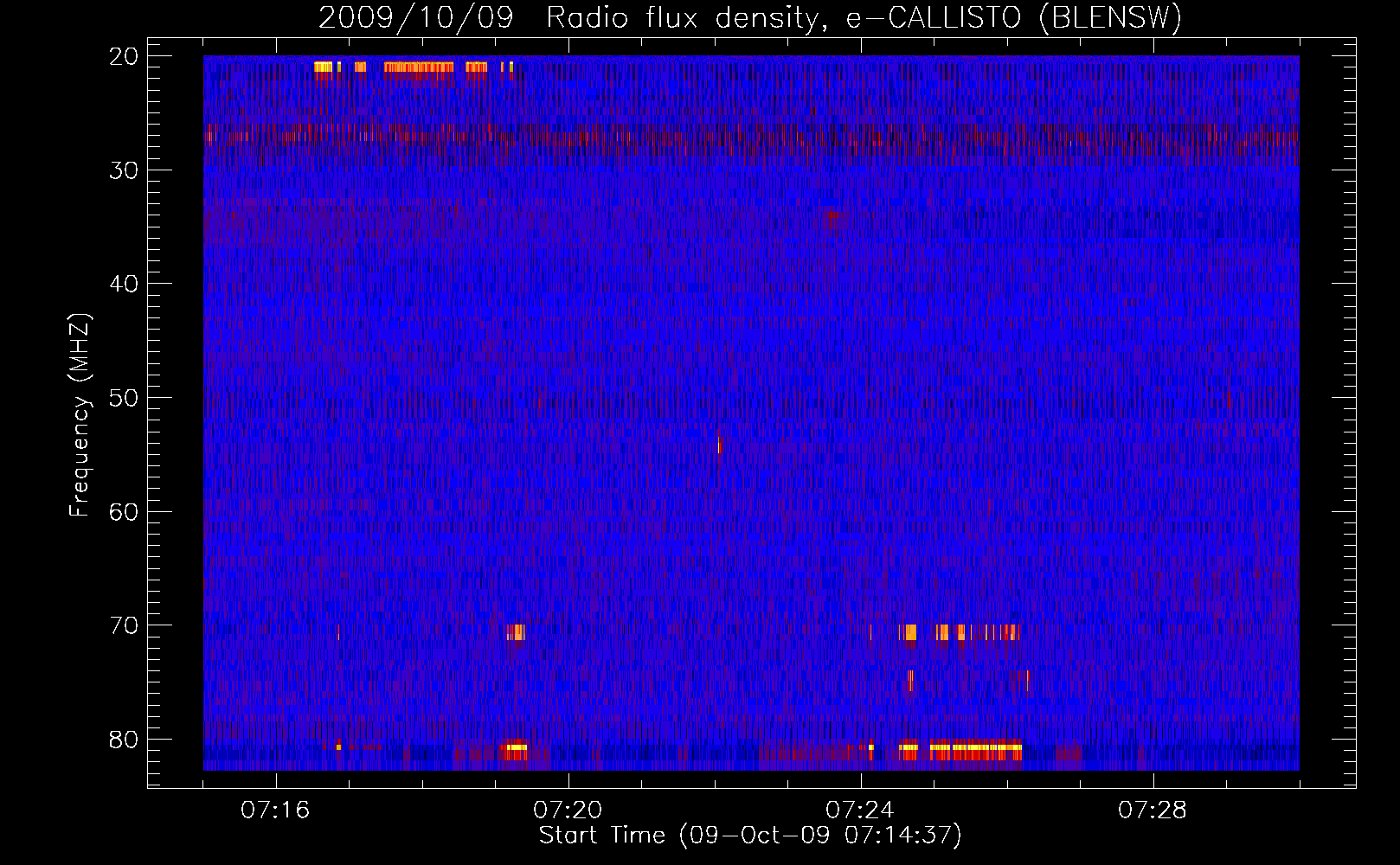Click the bright burst near 20 MHz at 07:17
Viewport: 1400px width, 865px height.
click(x=418, y=67)
